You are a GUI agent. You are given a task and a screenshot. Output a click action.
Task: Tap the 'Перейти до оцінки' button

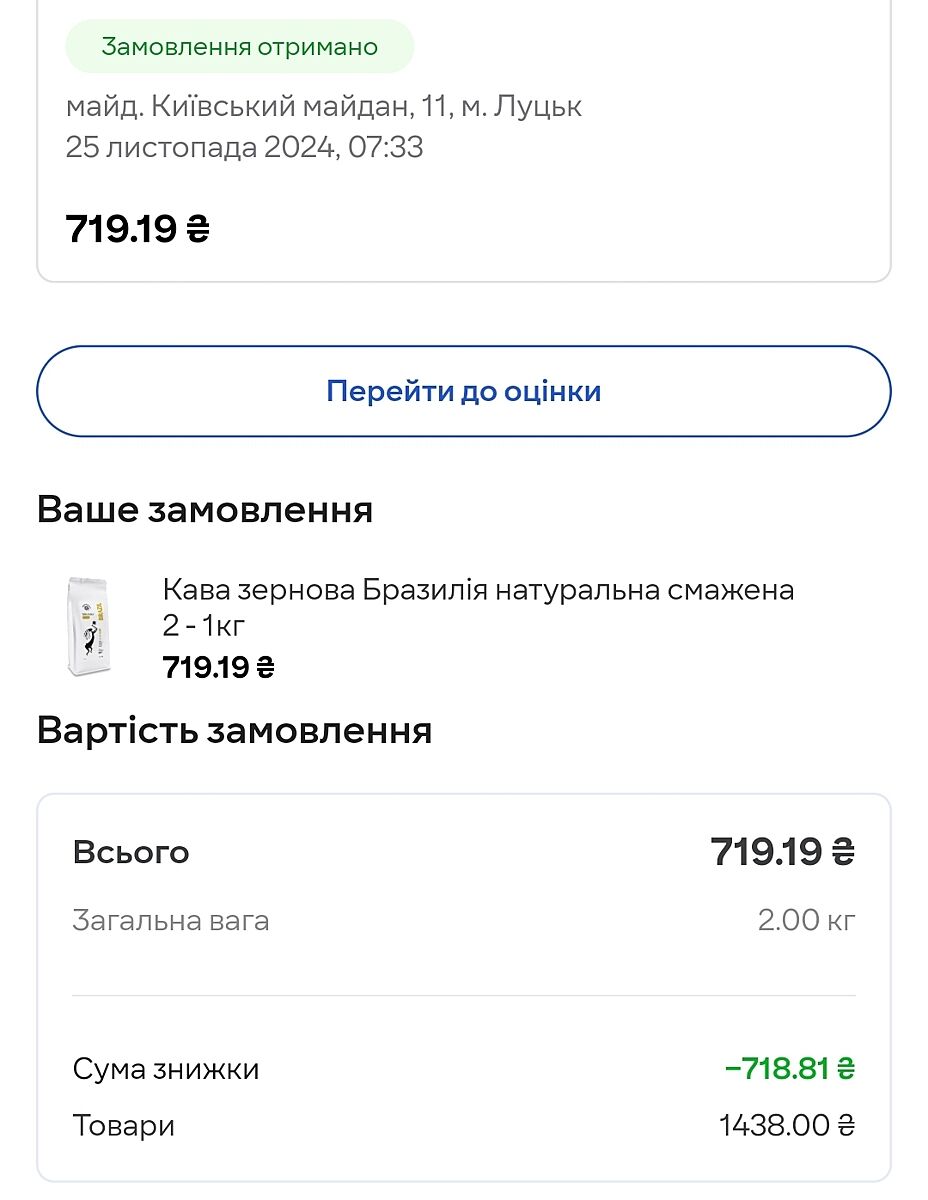tap(463, 391)
